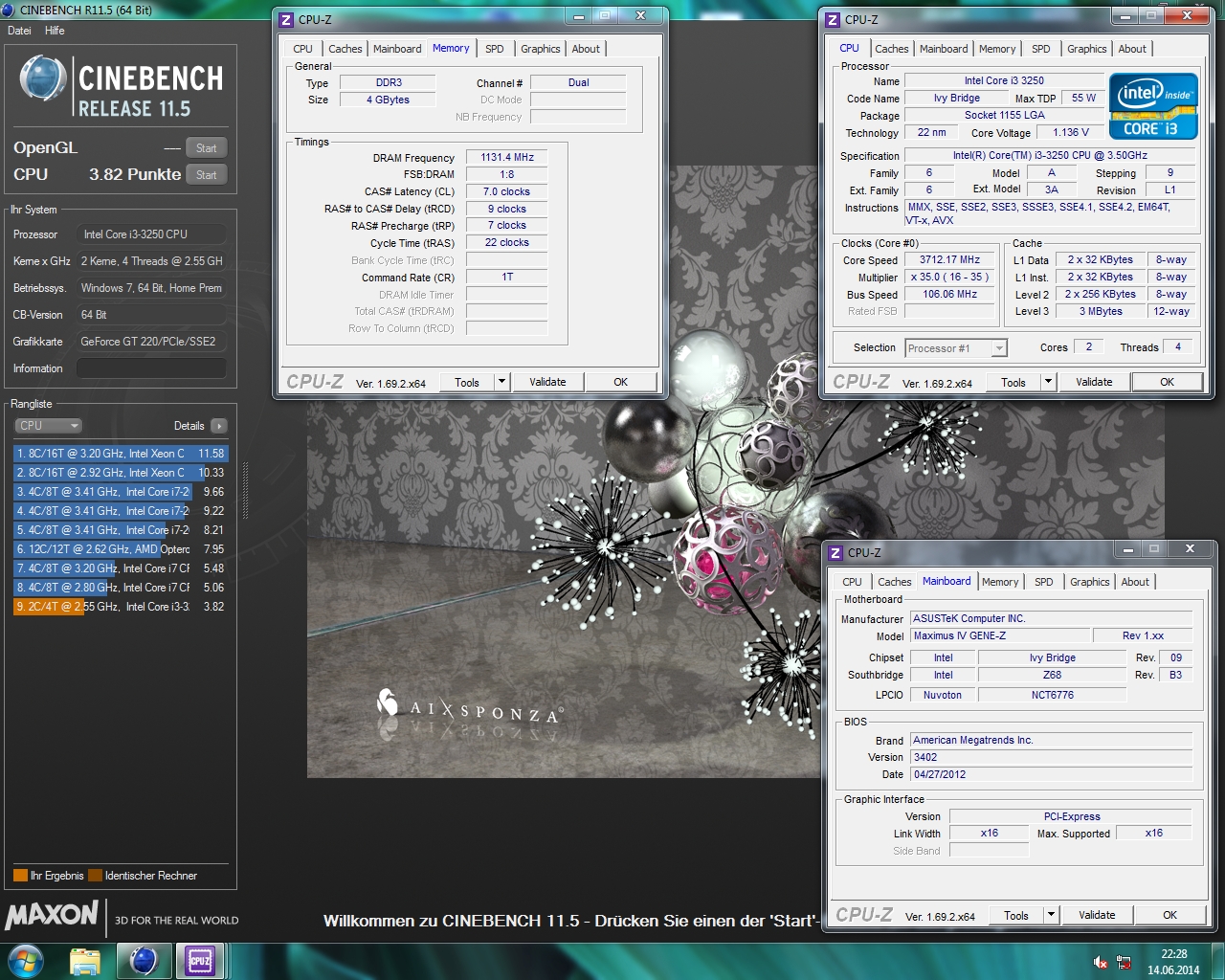Viewport: 1225px width, 980px height.
Task: Select the About tab in the Mainboard CPU-Z window
Action: [x=1135, y=582]
